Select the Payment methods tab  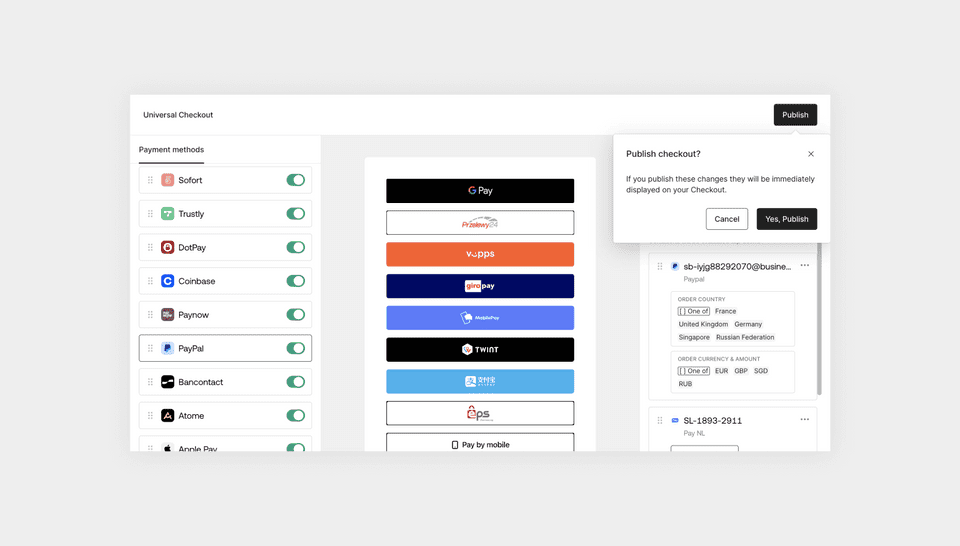[171, 149]
